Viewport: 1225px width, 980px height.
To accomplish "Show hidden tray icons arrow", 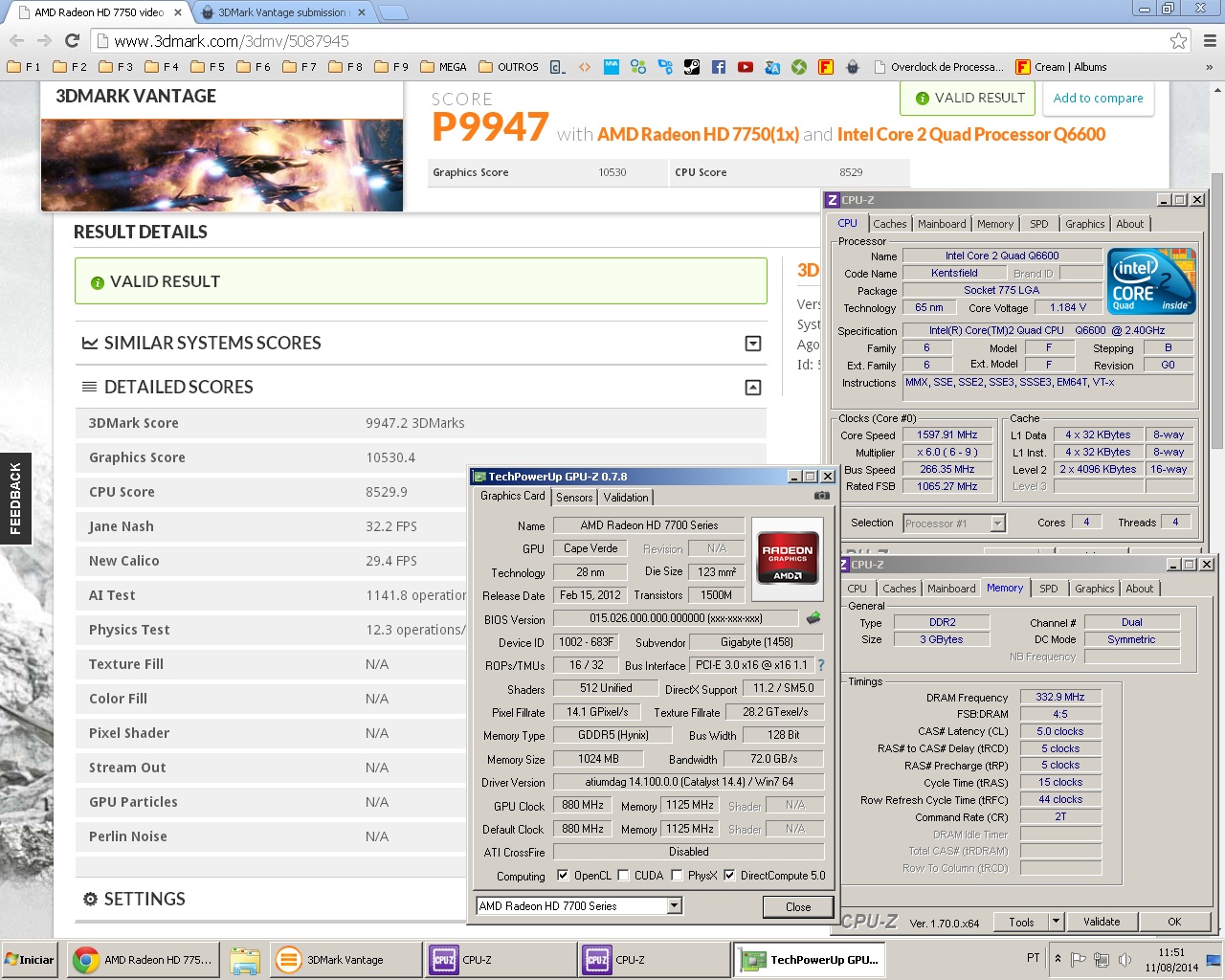I will click(1058, 959).
